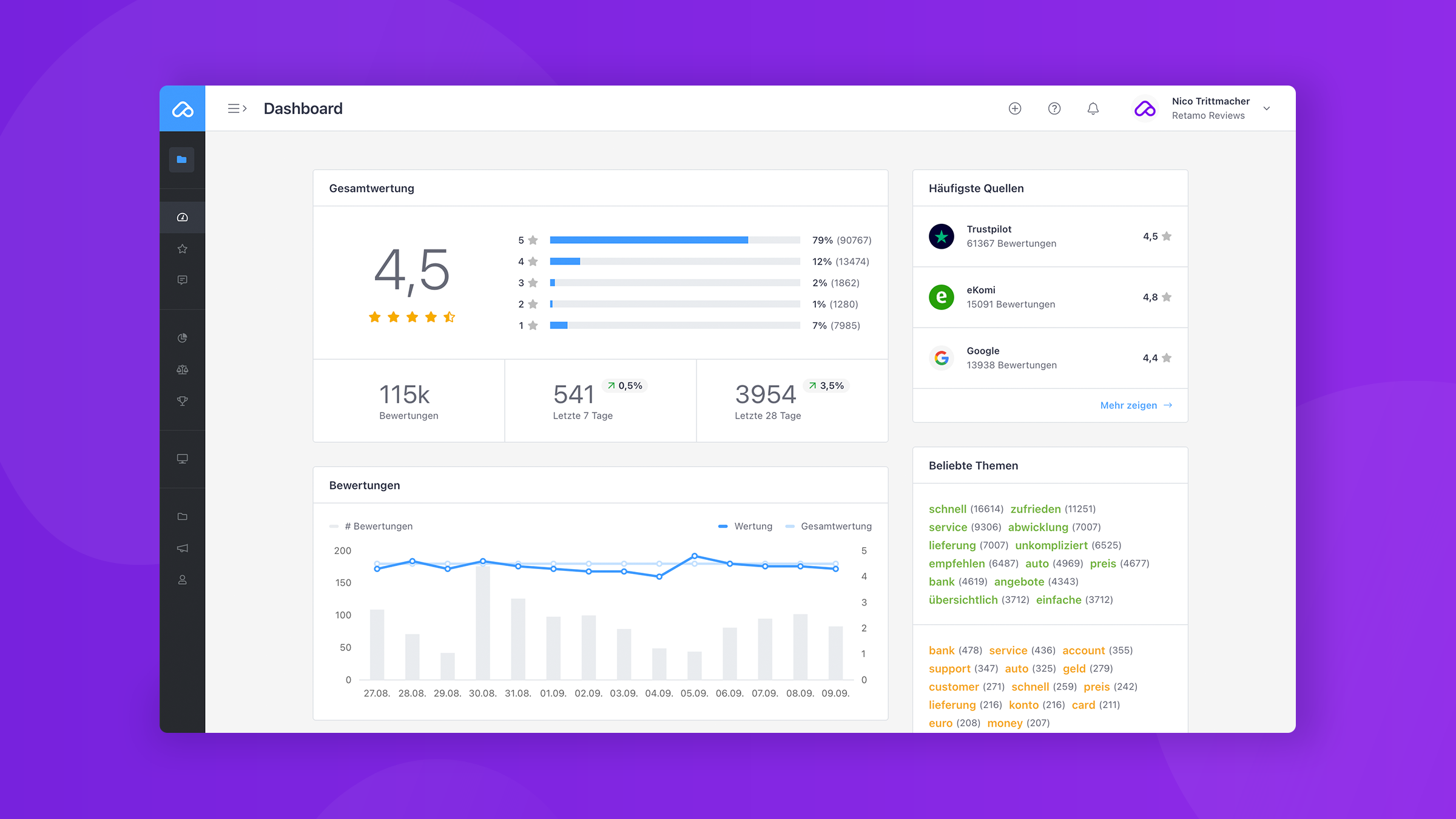The width and height of the screenshot is (1456, 819).
Task: Open notifications via the bell icon
Action: 1093,109
